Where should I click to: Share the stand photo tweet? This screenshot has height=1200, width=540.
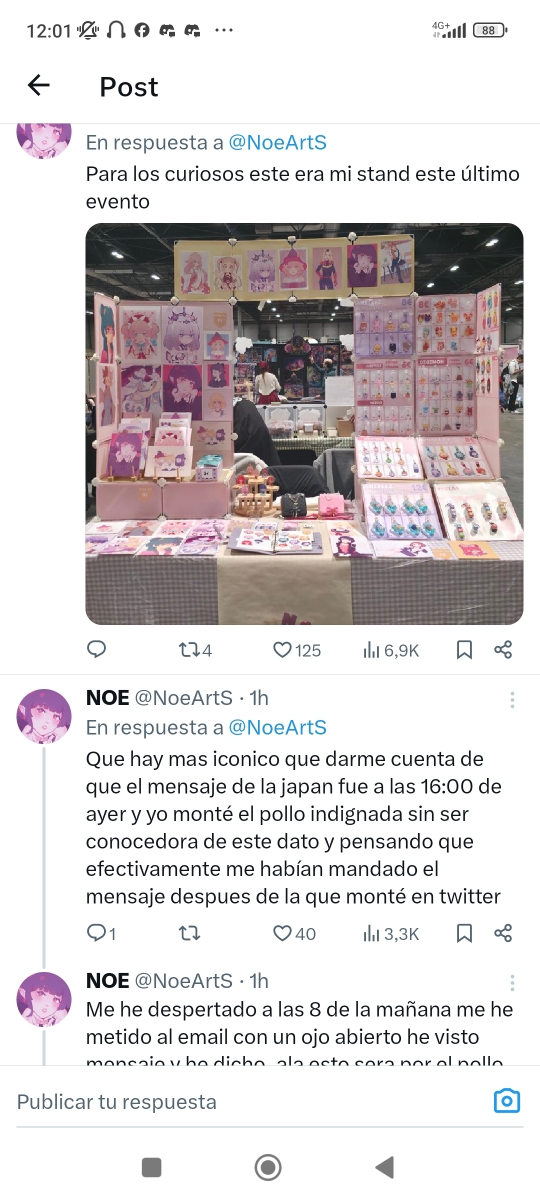503,650
